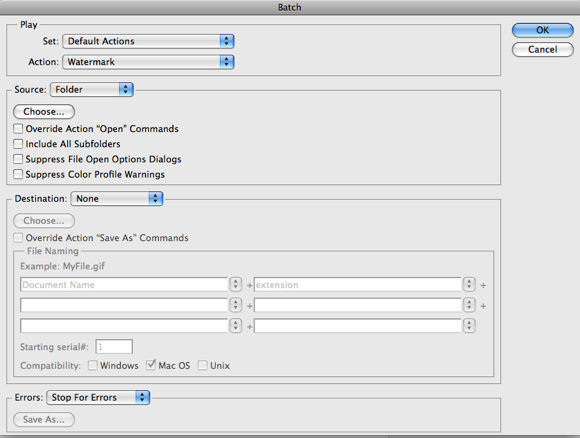Check Include All Subfolders
The width and height of the screenshot is (580, 438).
[x=18, y=144]
